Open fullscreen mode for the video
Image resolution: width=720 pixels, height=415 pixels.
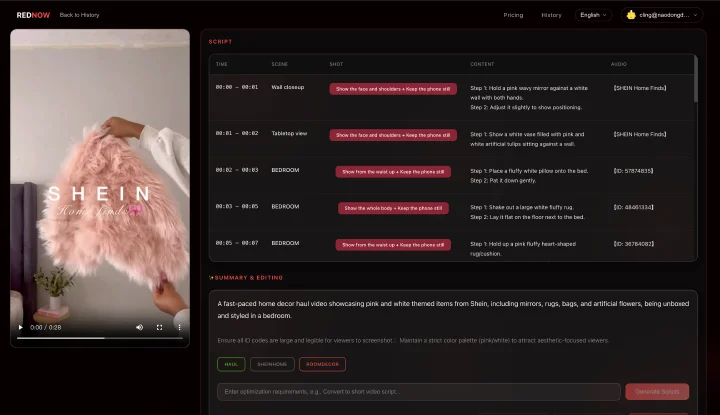159,327
